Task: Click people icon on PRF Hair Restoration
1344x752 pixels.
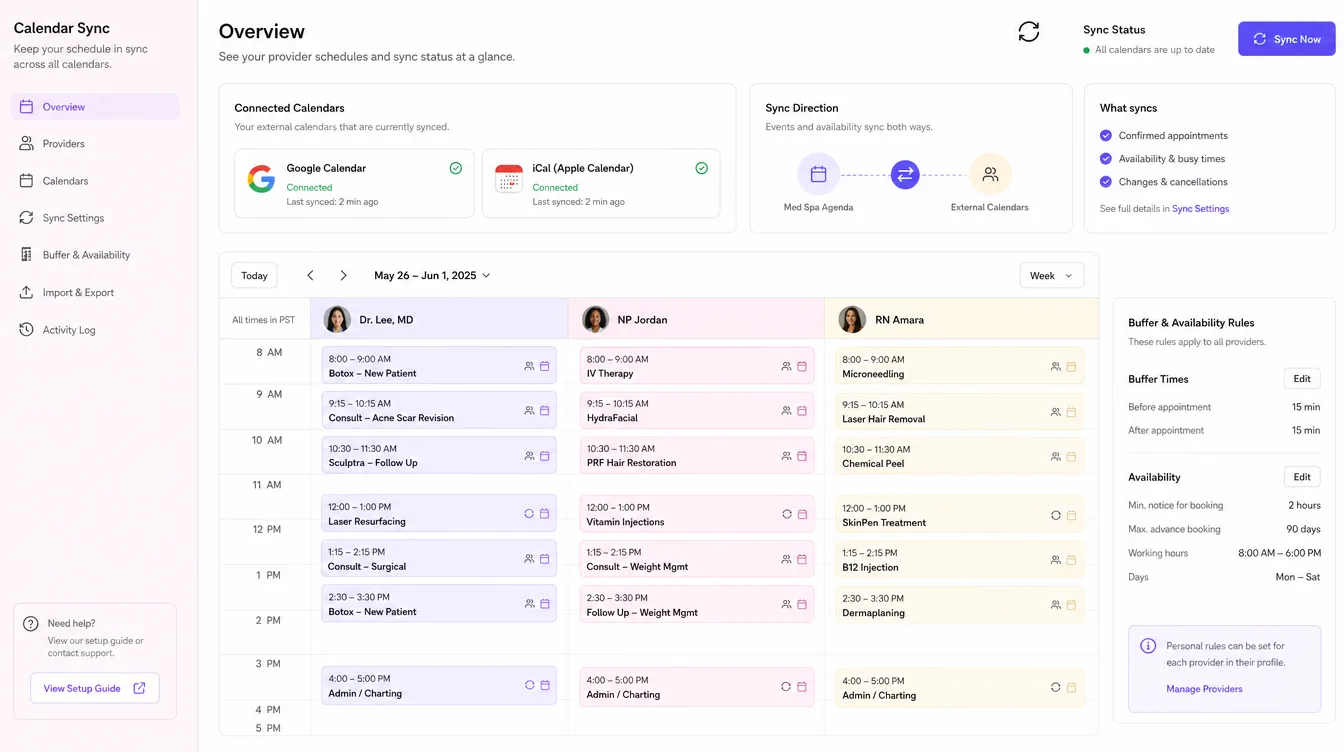Action: coord(787,456)
